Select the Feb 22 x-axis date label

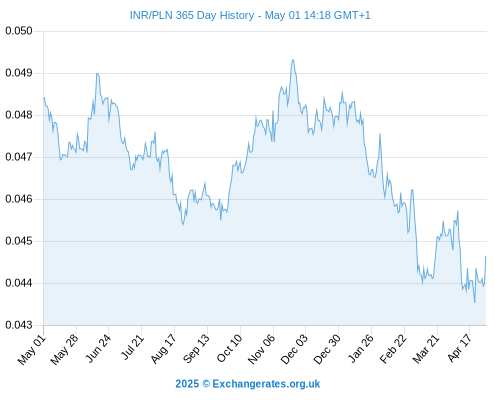tap(393, 349)
